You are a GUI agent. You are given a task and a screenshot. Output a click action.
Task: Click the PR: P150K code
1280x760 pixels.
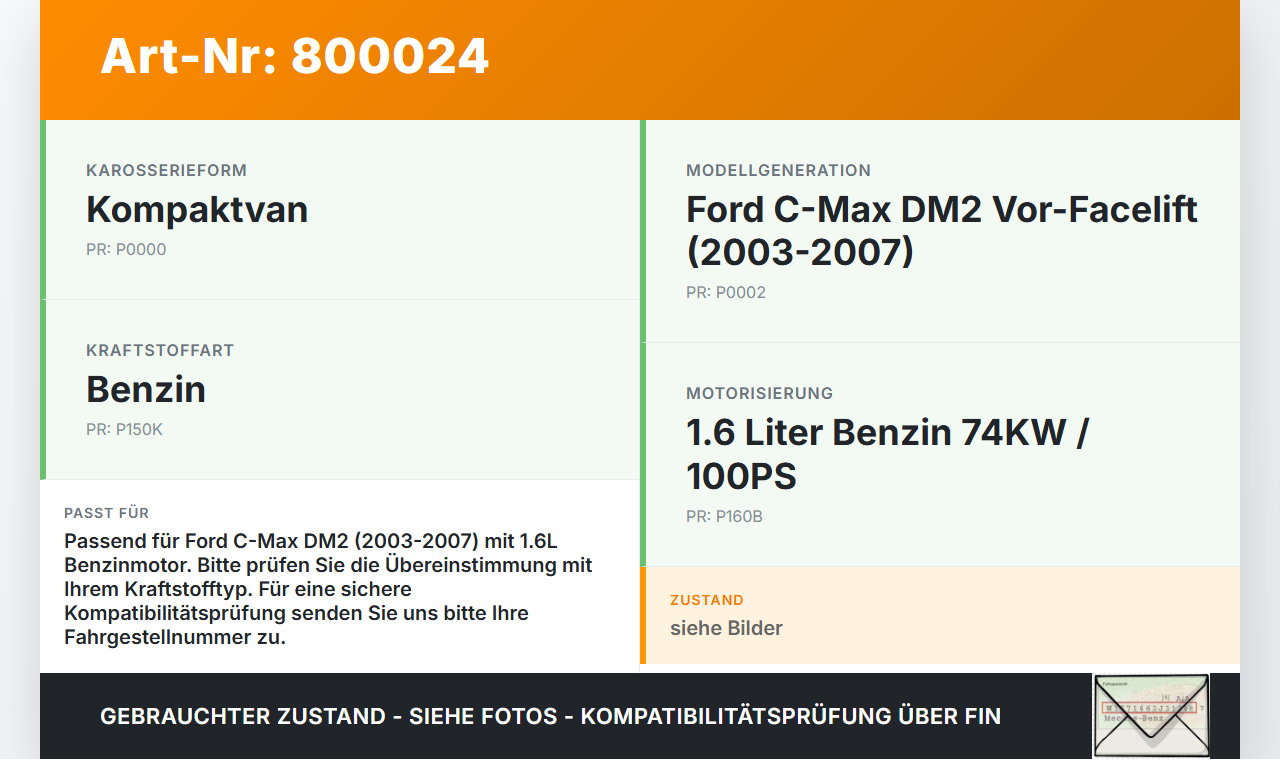(124, 430)
